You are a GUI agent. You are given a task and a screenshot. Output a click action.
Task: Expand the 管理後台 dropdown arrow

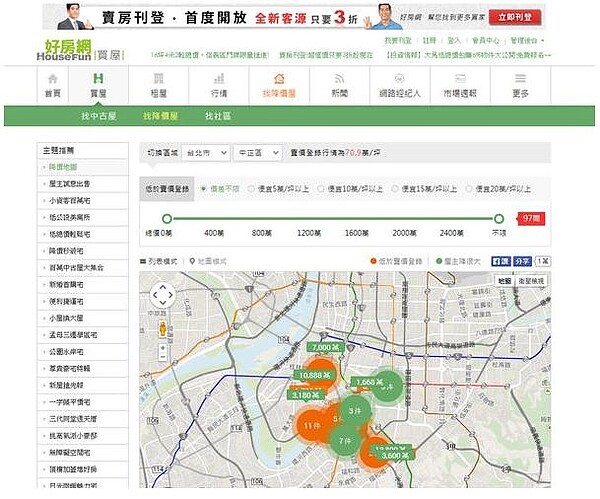(x=543, y=41)
